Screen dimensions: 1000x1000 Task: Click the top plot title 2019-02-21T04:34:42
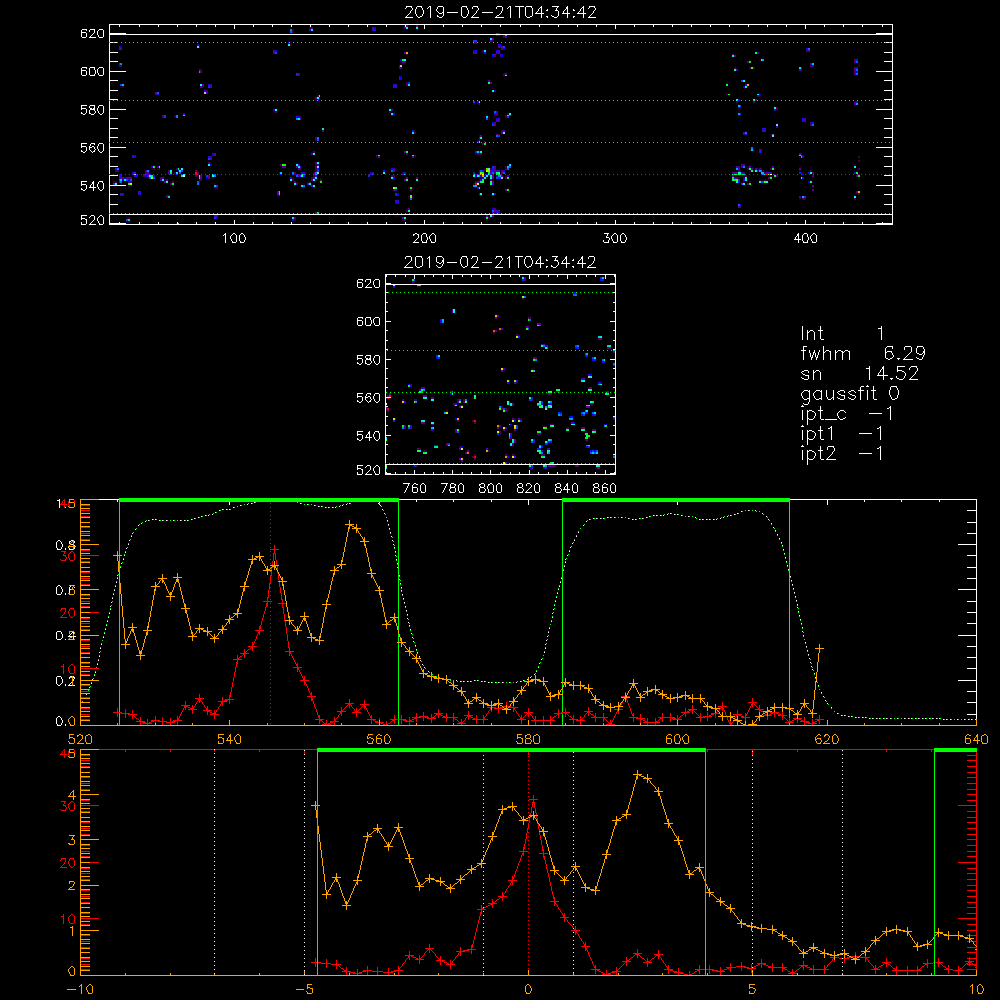(x=500, y=12)
